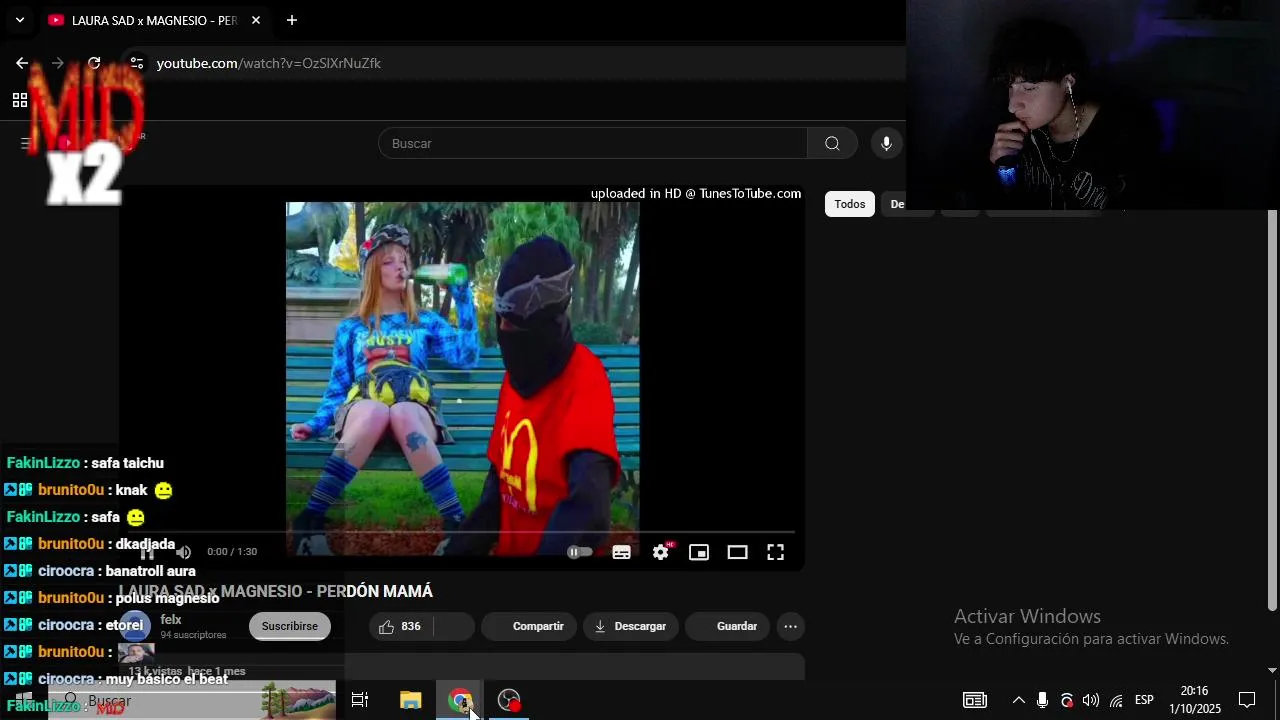Start voice search with the microphone icon
Viewport: 1280px width, 720px height.
[x=886, y=143]
